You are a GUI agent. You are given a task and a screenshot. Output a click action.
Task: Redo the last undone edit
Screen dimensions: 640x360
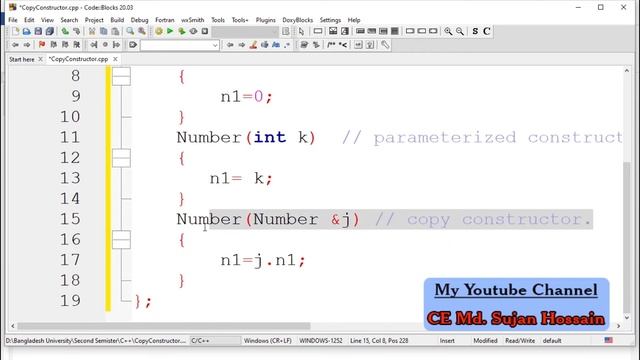click(x=76, y=31)
